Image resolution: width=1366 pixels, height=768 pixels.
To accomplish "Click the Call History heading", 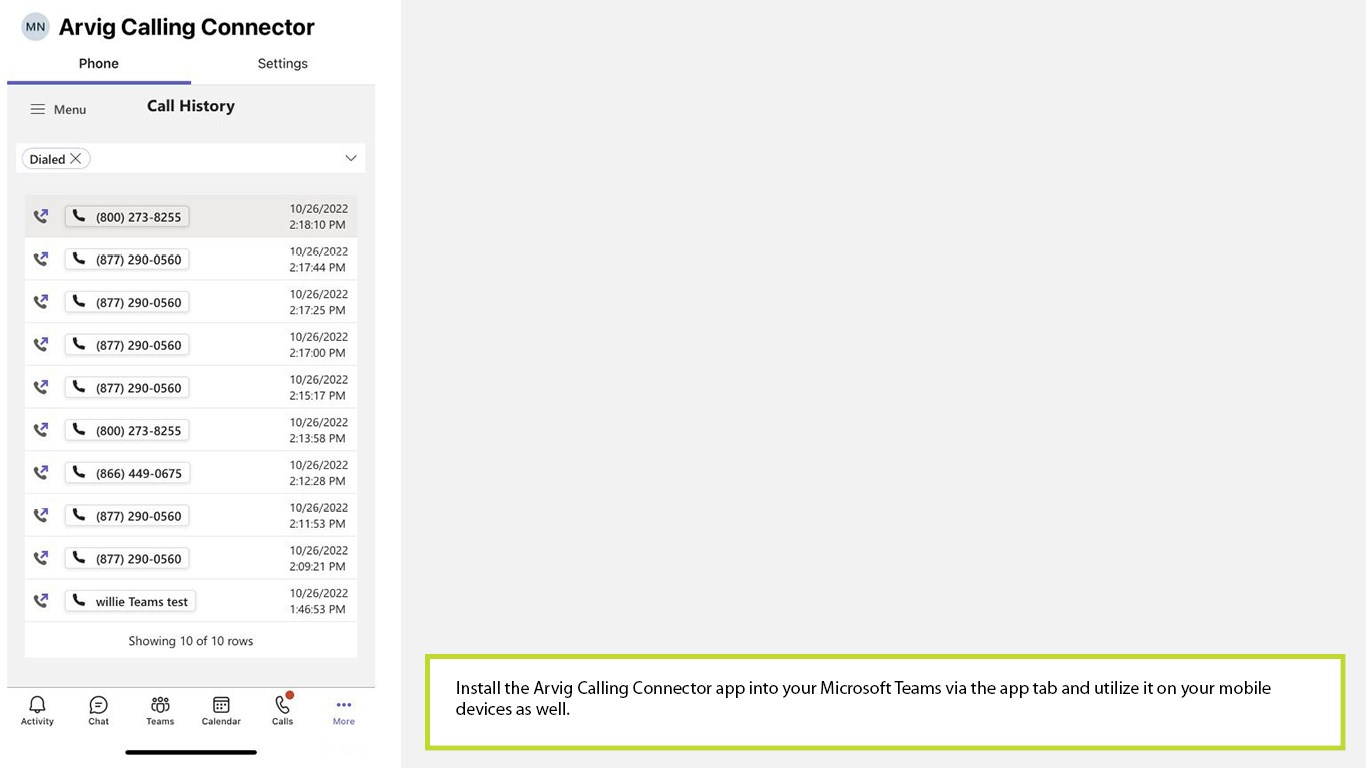I will coord(191,106).
